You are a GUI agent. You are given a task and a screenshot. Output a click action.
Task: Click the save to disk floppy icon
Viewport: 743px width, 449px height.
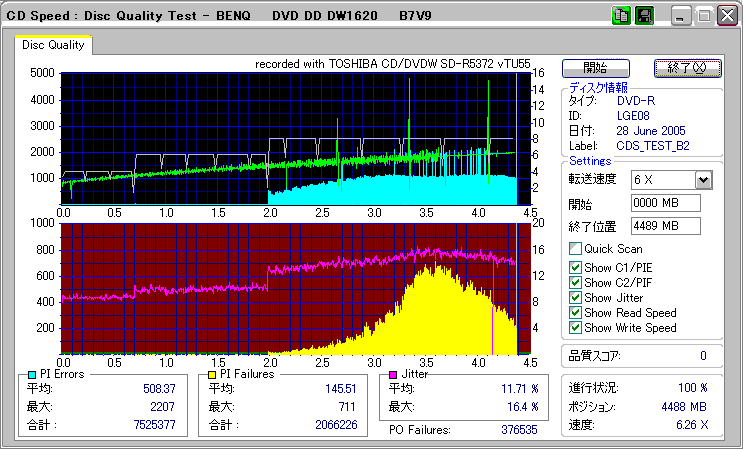(644, 15)
